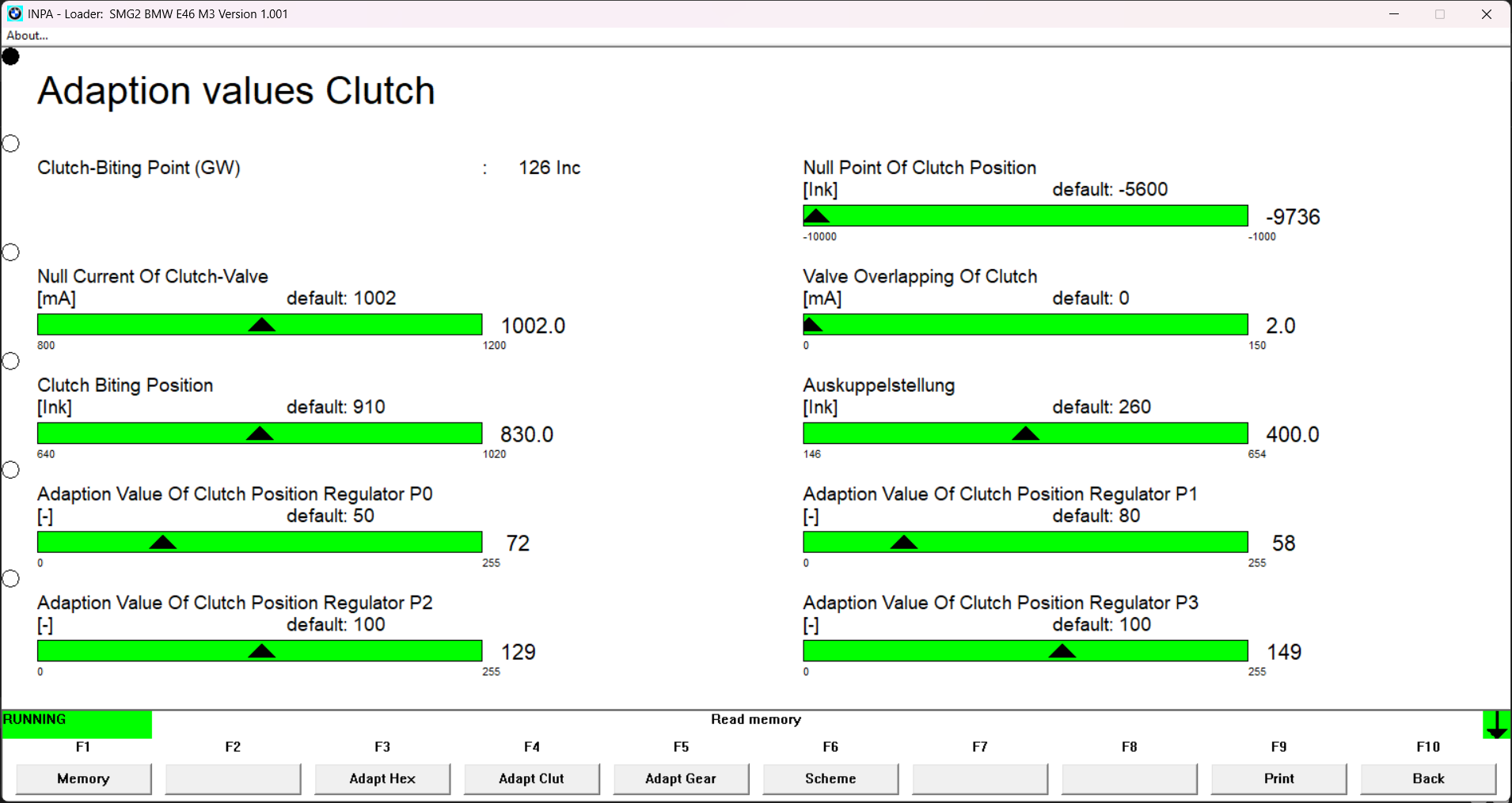The width and height of the screenshot is (1512, 803).
Task: Click the Null Point Of Clutch Position gauge
Action: (1025, 216)
